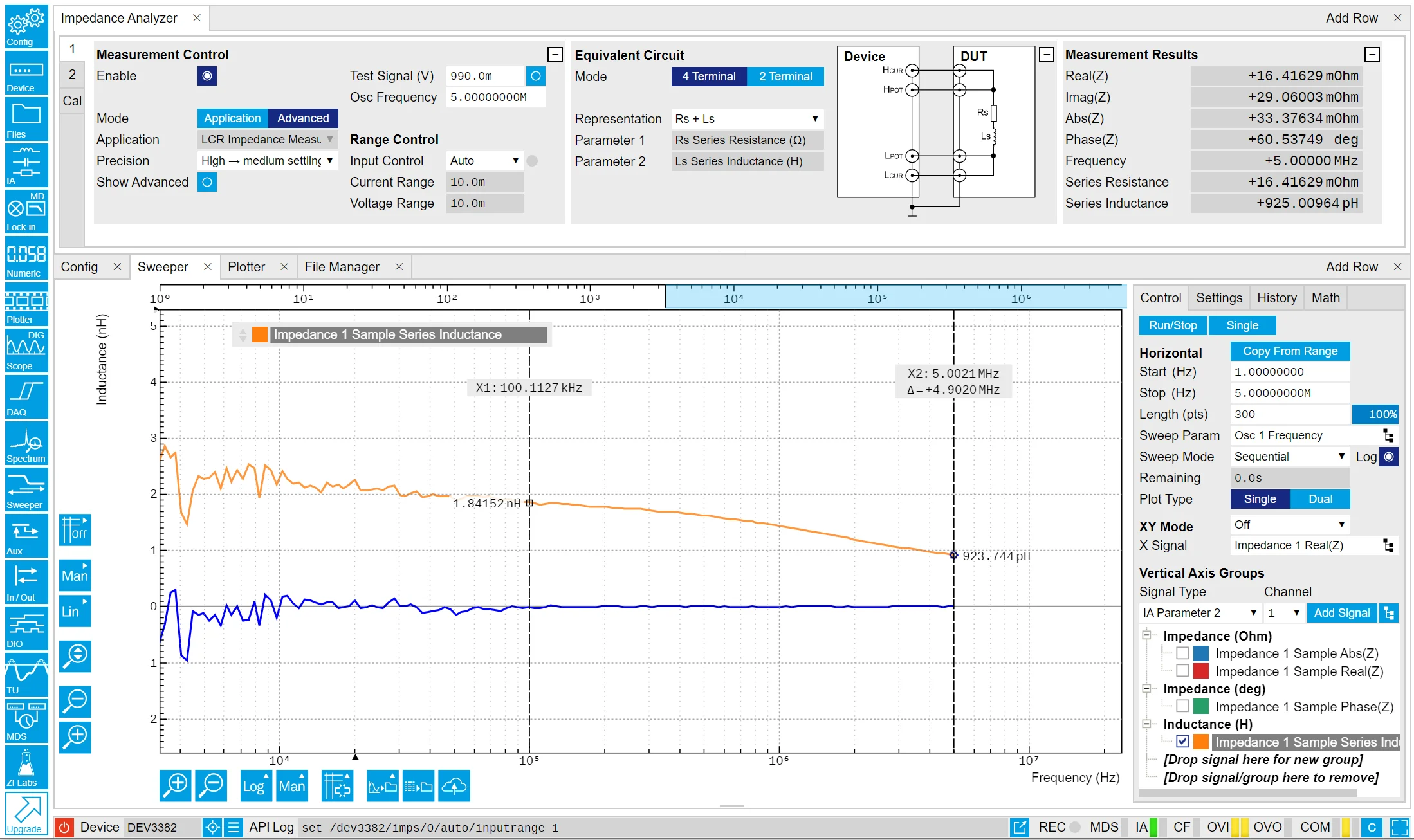This screenshot has height=840, width=1414.
Task: Open the Numeric sidebar icon
Action: coord(26,258)
